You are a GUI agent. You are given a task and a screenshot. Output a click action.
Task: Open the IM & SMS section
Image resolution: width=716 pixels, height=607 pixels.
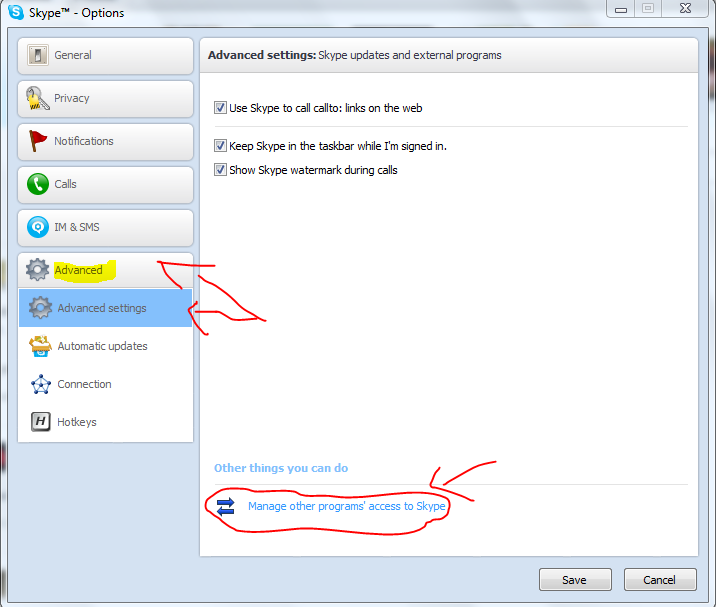coord(105,227)
